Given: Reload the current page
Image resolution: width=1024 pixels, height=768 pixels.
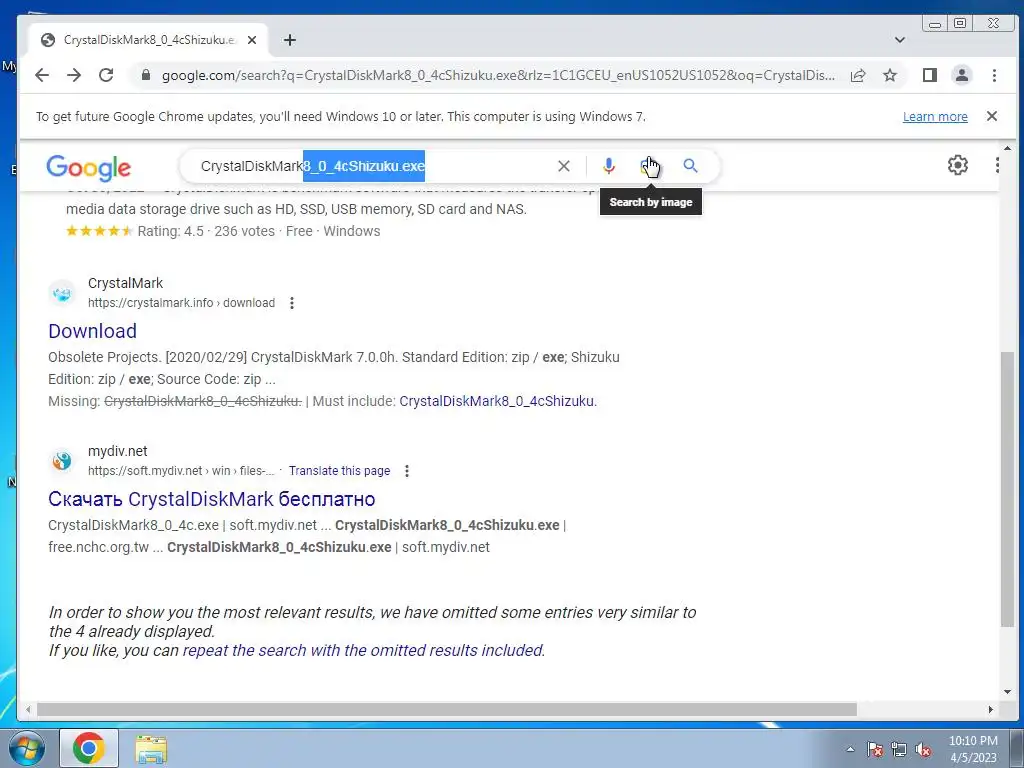Looking at the screenshot, I should pyautogui.click(x=106, y=75).
